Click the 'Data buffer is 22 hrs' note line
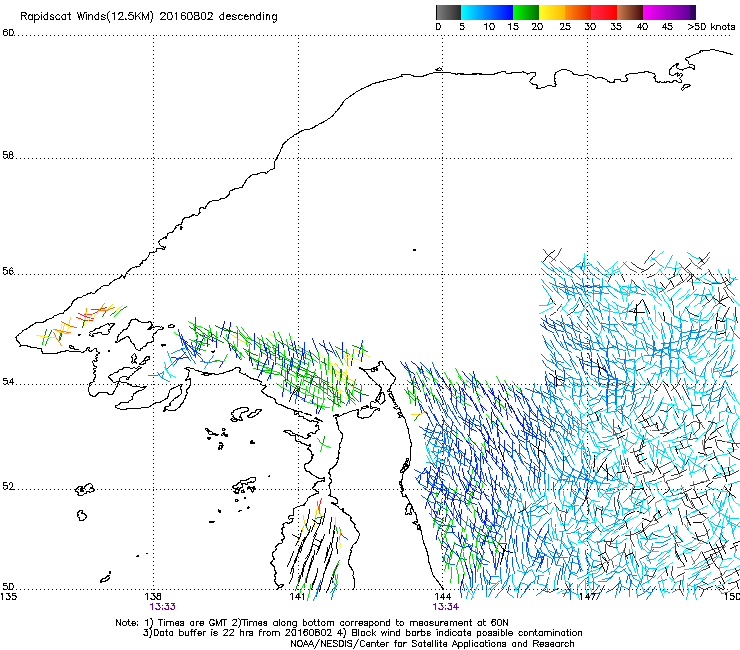Viewport: 740px width, 650px height. pyautogui.click(x=362, y=633)
